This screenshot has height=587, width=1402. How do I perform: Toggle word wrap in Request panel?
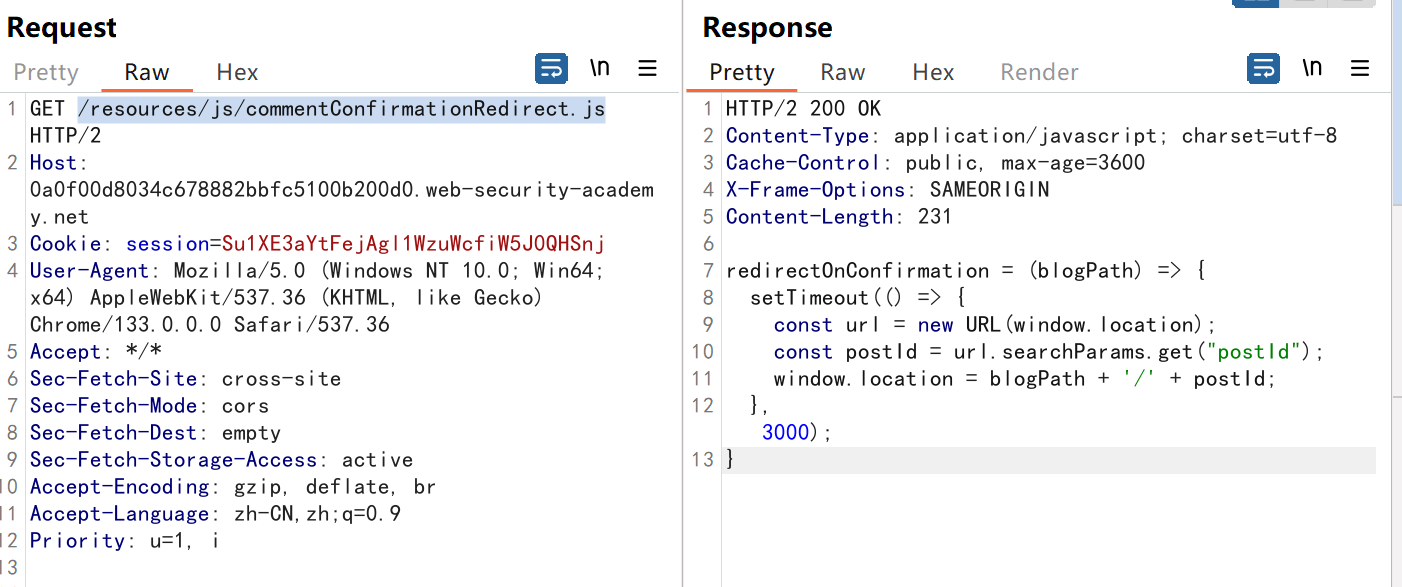(551, 69)
